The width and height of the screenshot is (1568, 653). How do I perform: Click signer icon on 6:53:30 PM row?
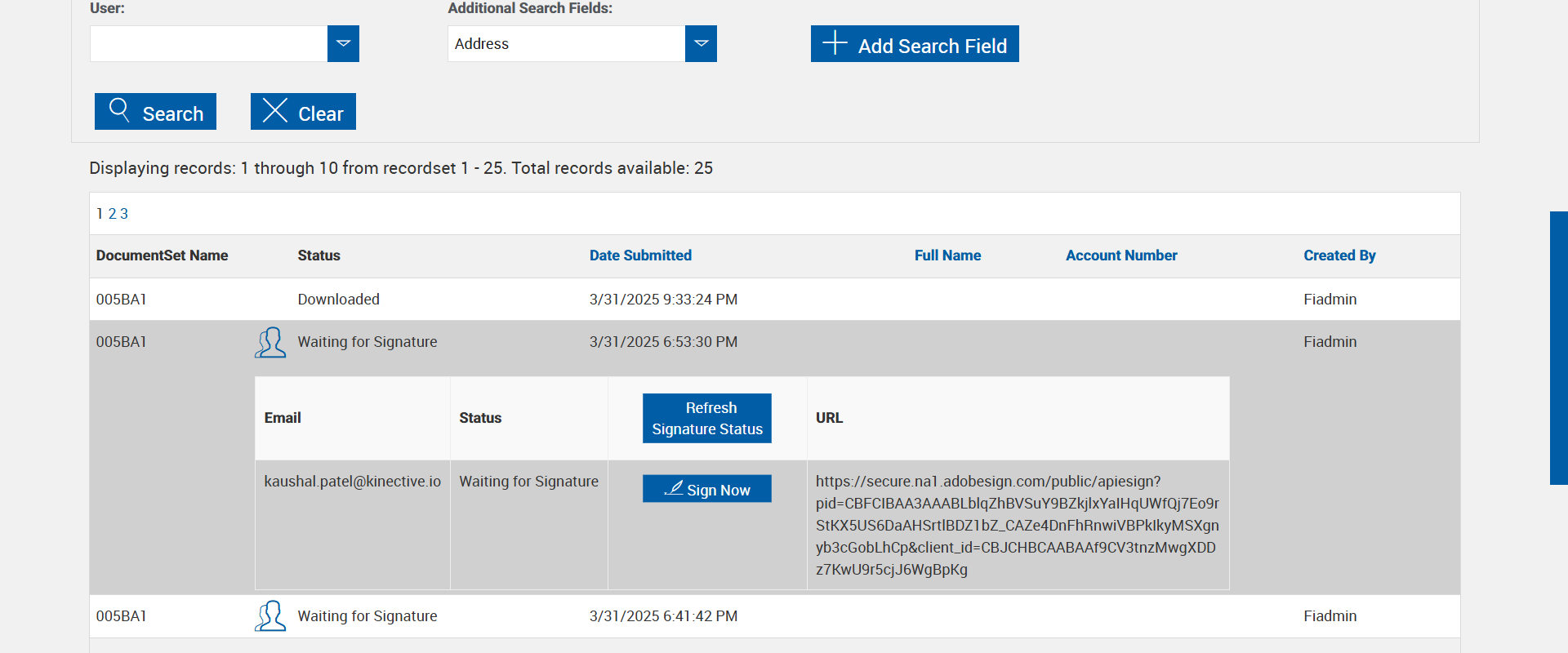pos(270,343)
